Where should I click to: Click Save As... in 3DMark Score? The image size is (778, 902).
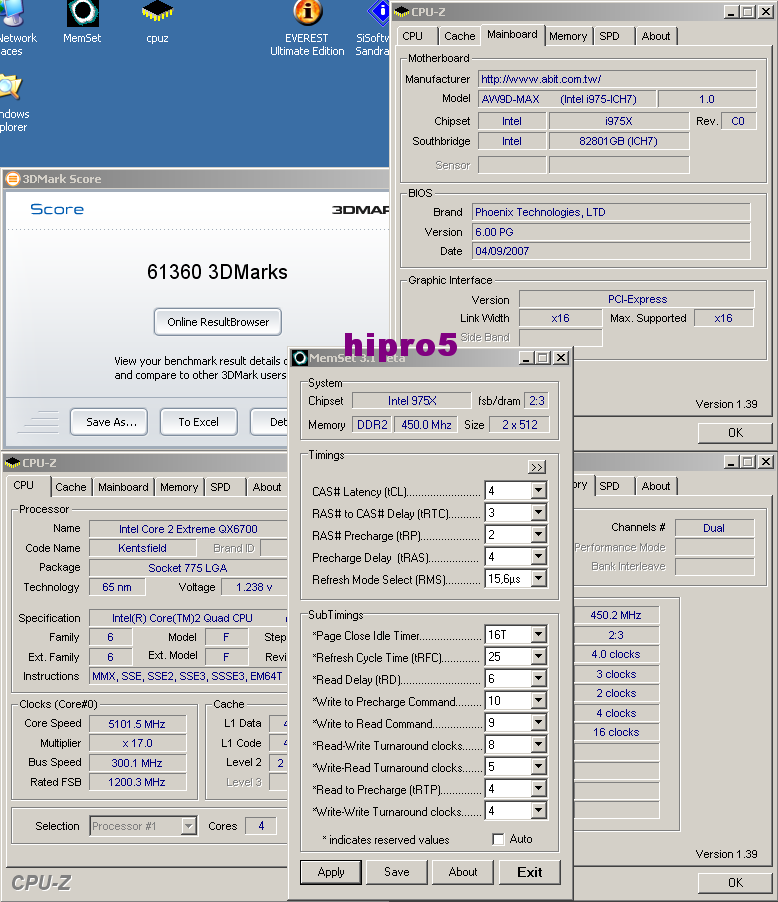point(109,422)
